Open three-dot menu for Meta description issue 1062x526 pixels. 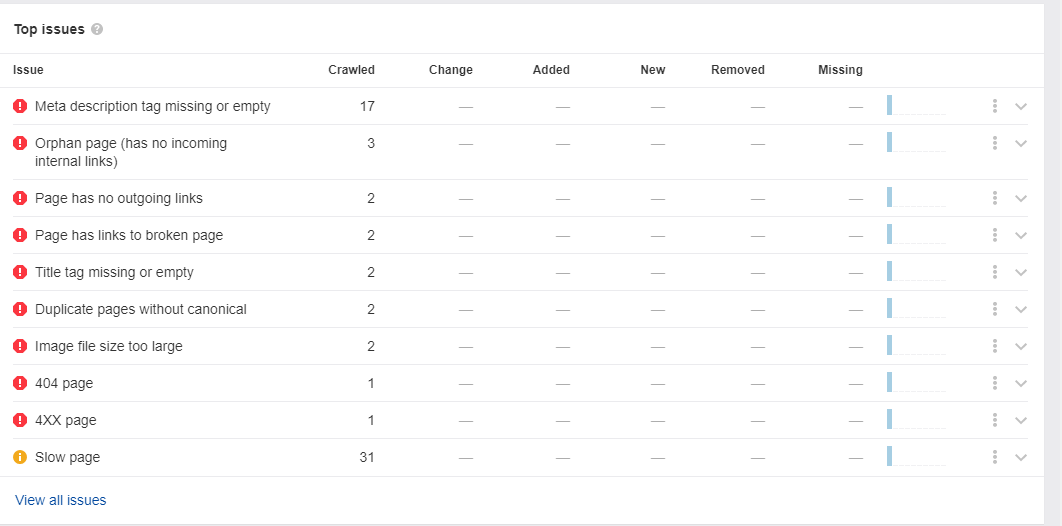click(994, 106)
